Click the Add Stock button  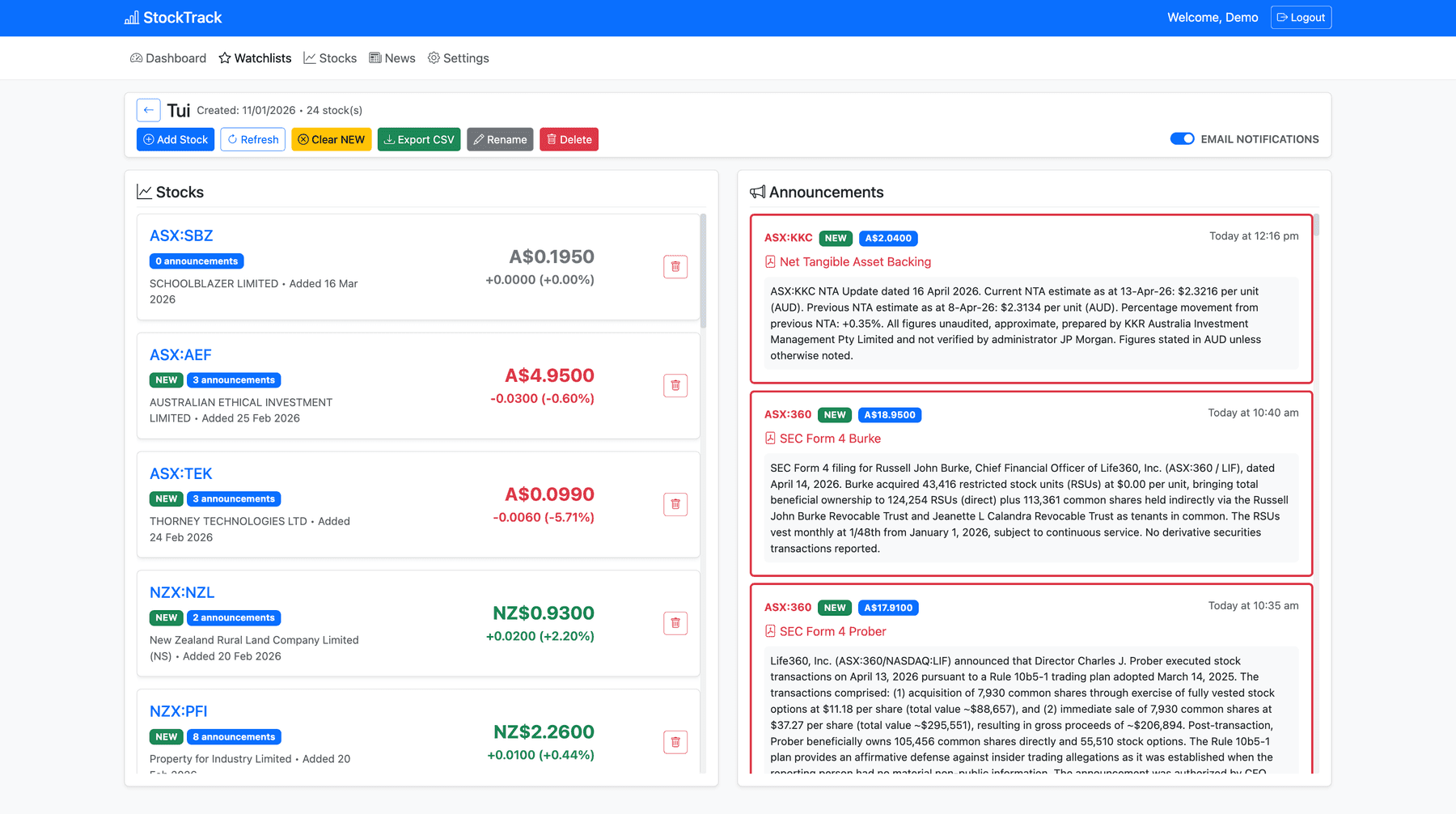tap(176, 139)
